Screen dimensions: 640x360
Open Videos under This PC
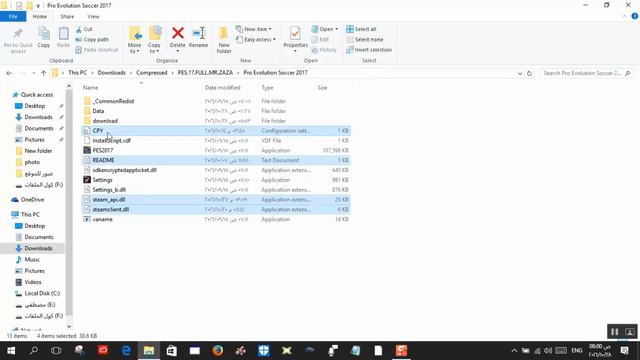pos(33,282)
